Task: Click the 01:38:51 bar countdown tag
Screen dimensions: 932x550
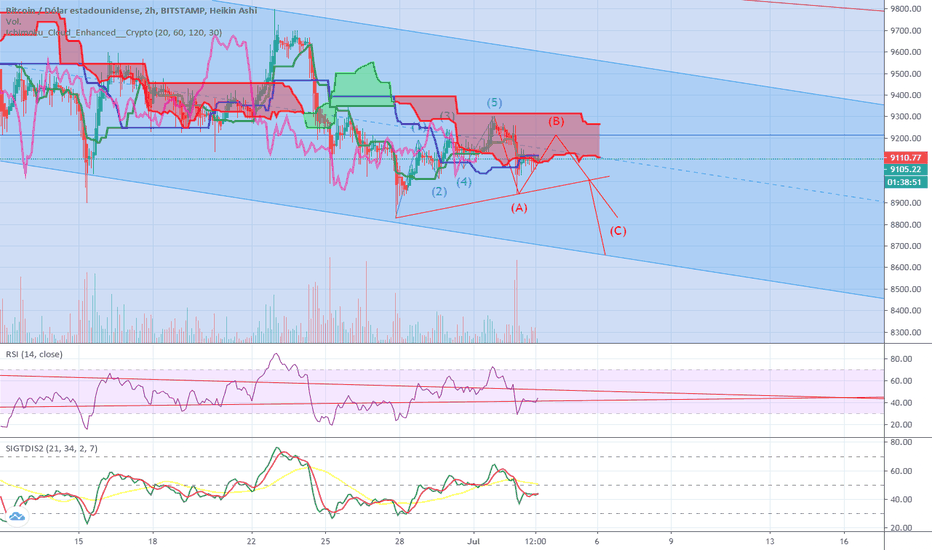Action: 905,183
